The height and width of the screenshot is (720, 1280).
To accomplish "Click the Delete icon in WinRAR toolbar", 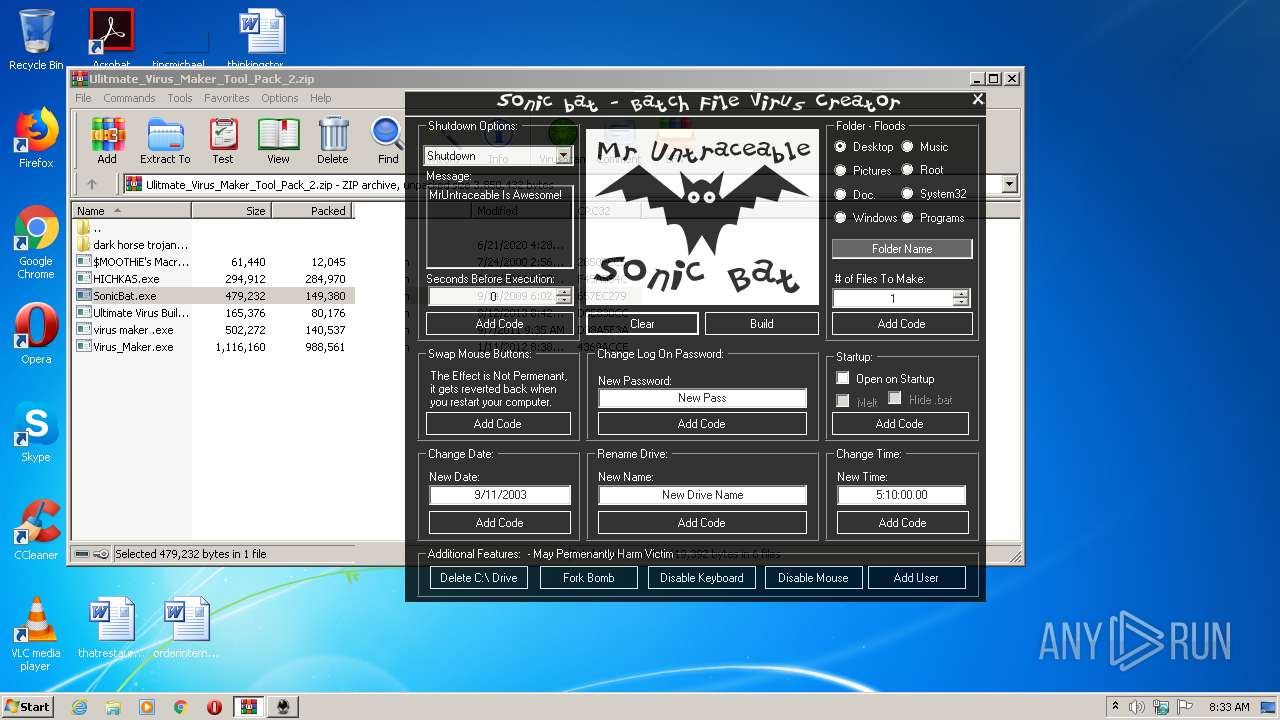I will click(333, 140).
